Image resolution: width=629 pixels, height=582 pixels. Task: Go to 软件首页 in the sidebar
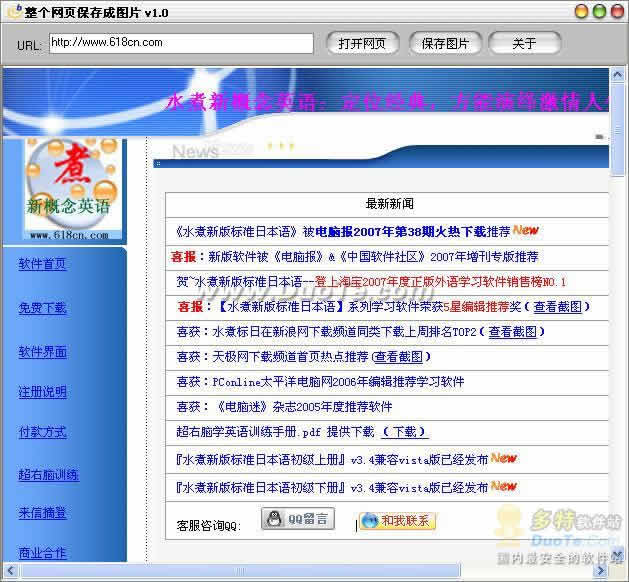coord(42,264)
